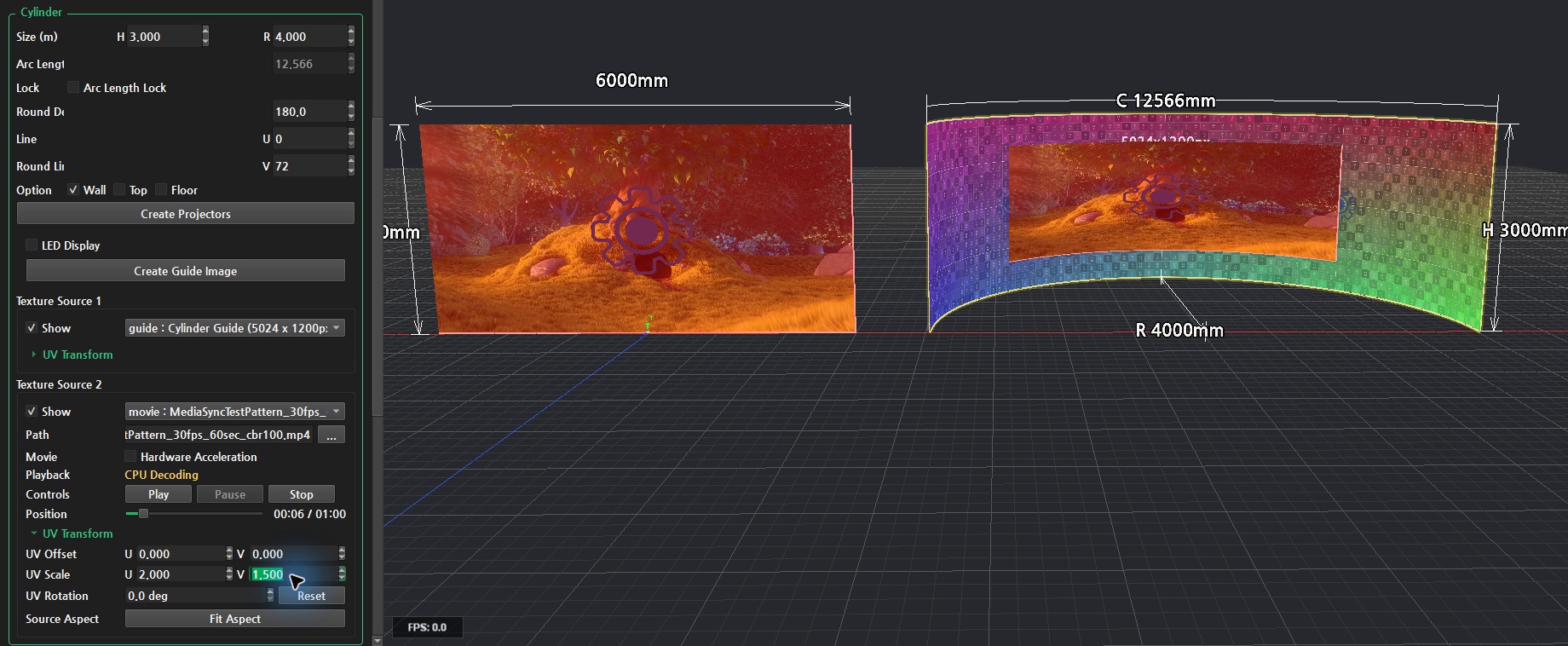Image resolution: width=1568 pixels, height=646 pixels.
Task: Click the 'FPS: 0.0' indicator
Action: coord(427,627)
